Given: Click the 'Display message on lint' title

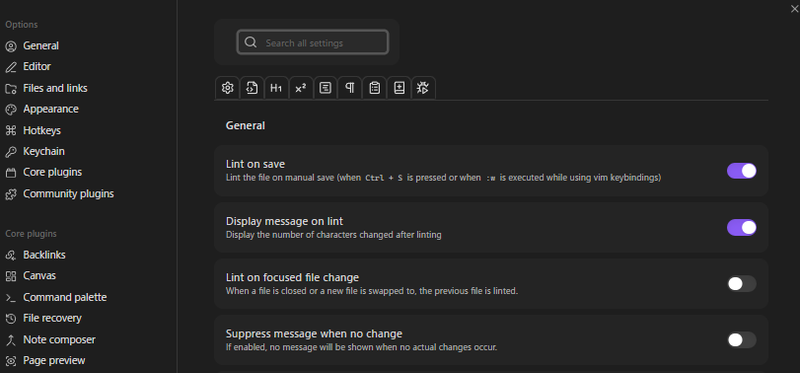Looking at the screenshot, I should (x=284, y=221).
